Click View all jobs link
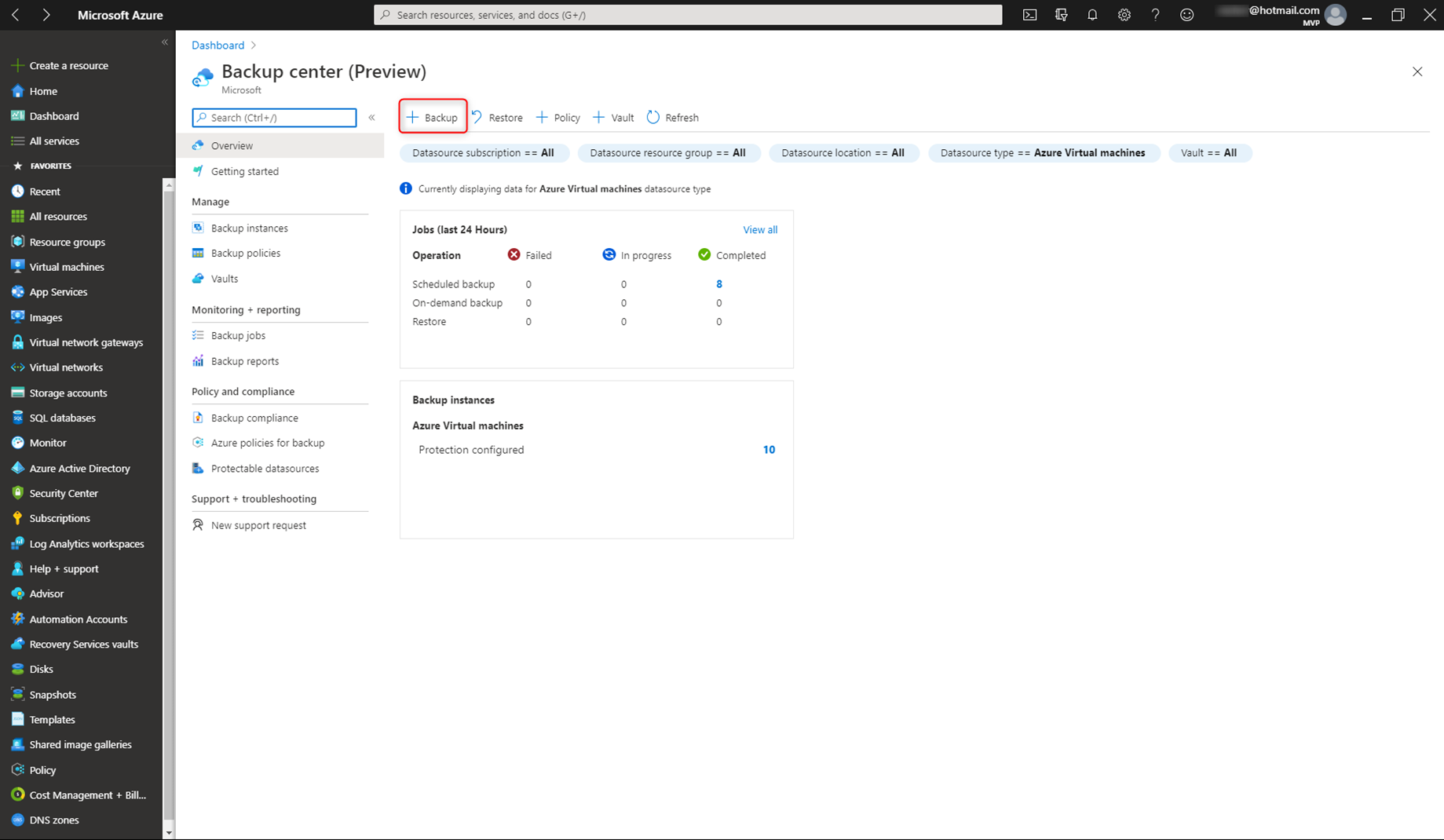Image resolution: width=1444 pixels, height=840 pixels. 760,230
